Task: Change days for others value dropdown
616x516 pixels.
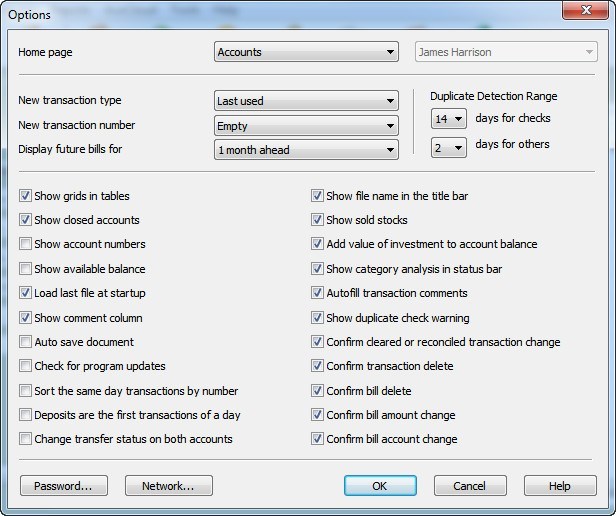Action: 448,147
